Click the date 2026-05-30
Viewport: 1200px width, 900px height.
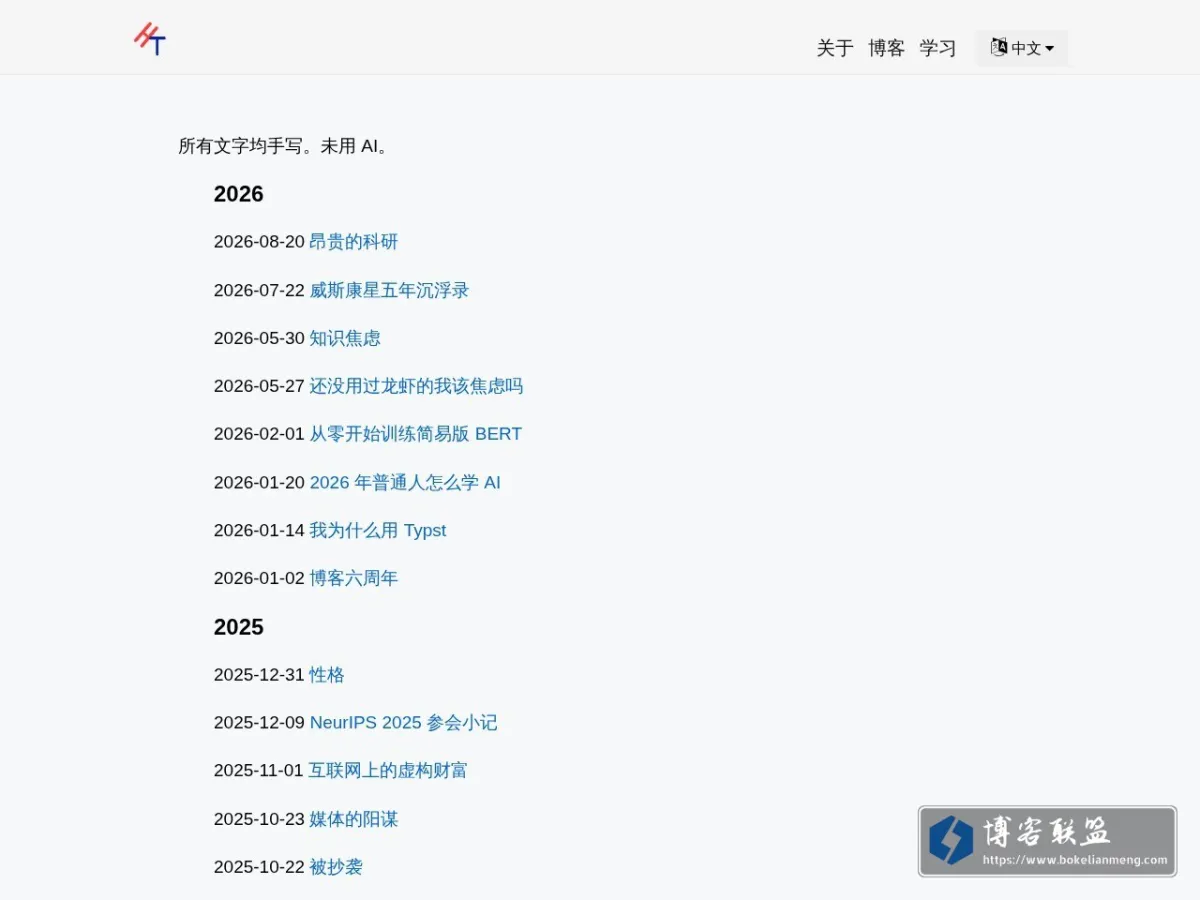[x=259, y=338]
